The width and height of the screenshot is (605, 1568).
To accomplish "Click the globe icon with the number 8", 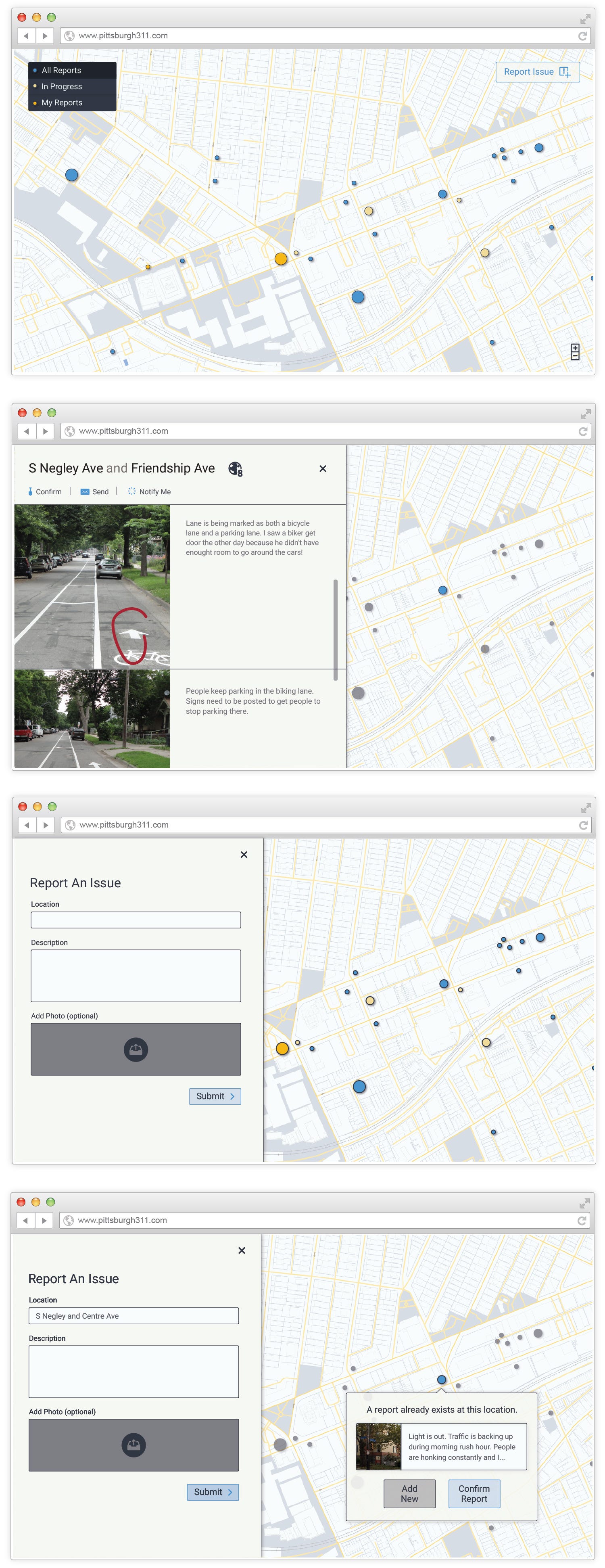I will pos(236,469).
